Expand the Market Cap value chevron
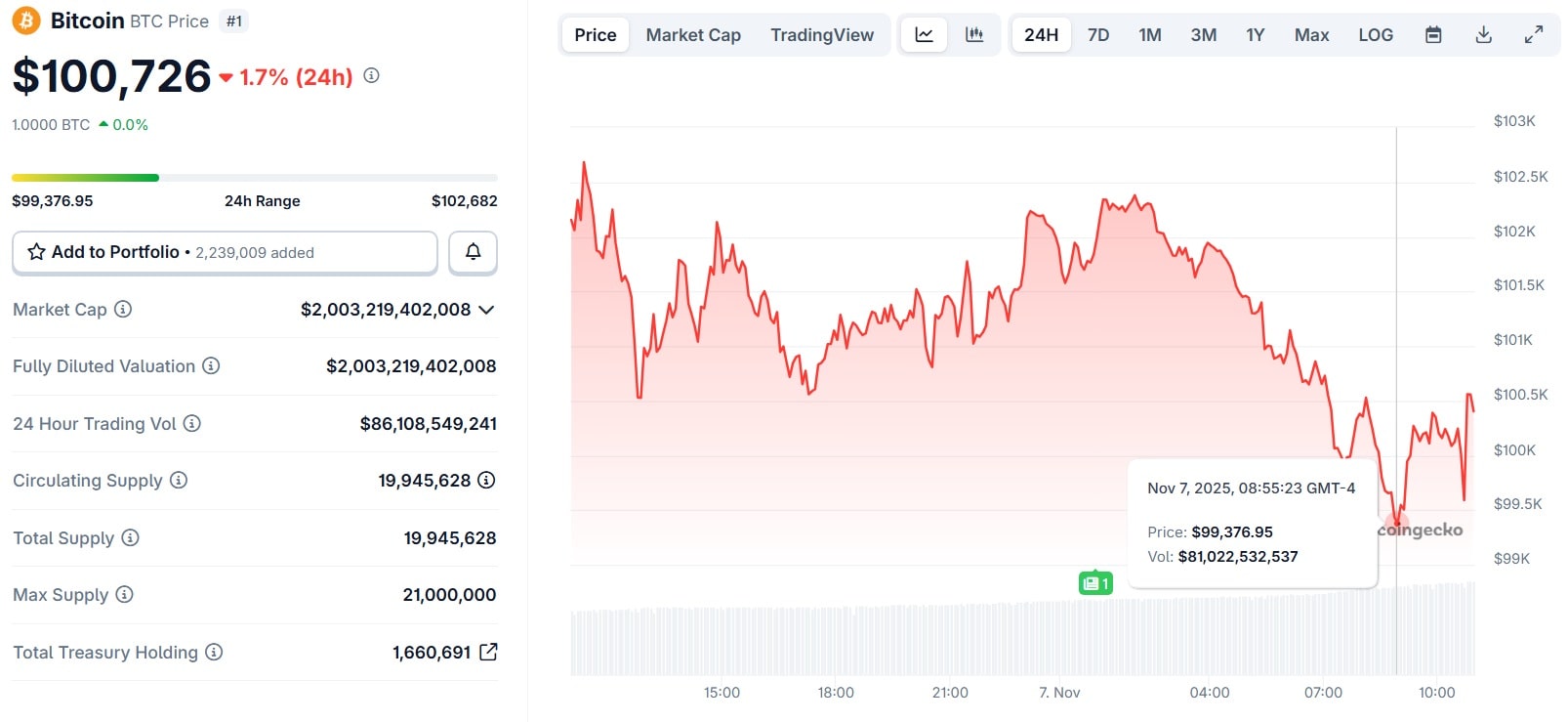Image resolution: width=1568 pixels, height=722 pixels. pos(486,310)
